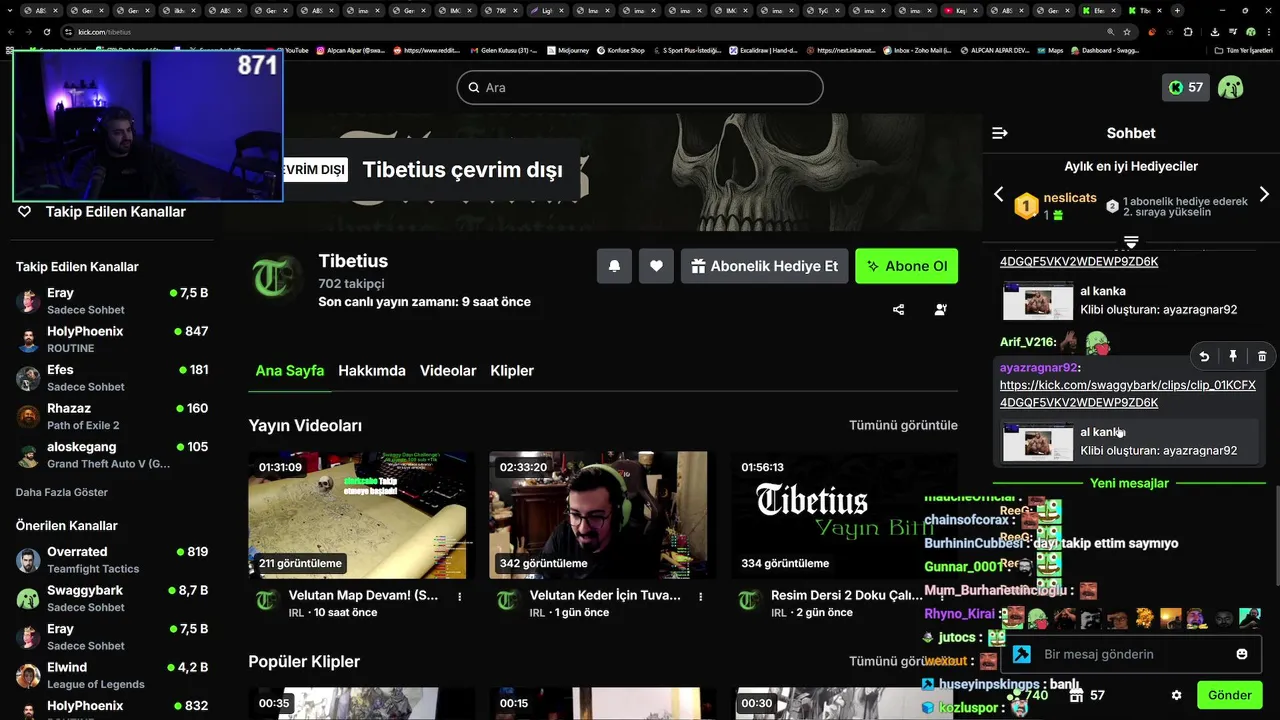Click the notification bell for Tibetius
The width and height of the screenshot is (1280, 720).
click(615, 266)
